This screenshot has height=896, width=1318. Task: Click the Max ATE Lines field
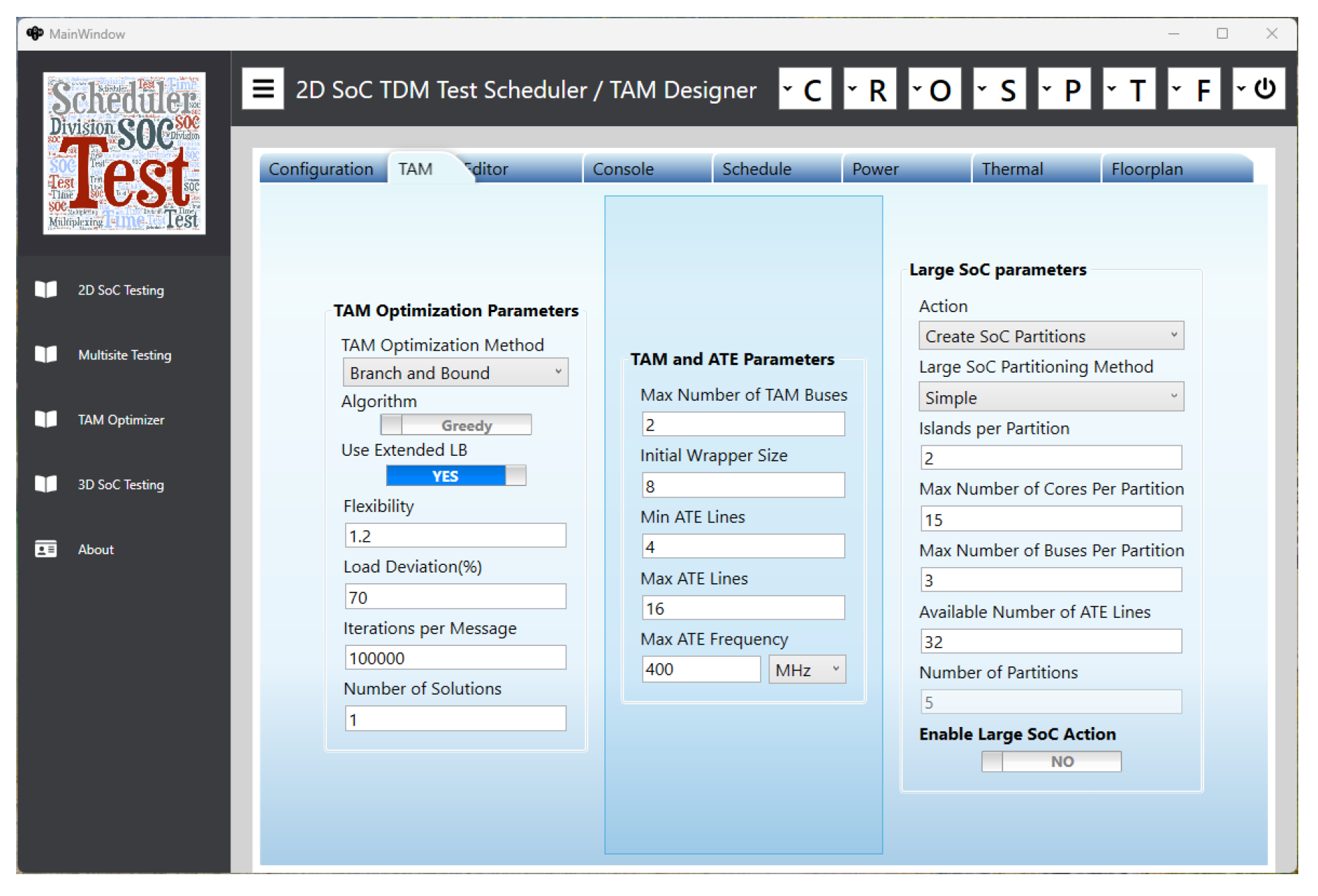coord(743,608)
